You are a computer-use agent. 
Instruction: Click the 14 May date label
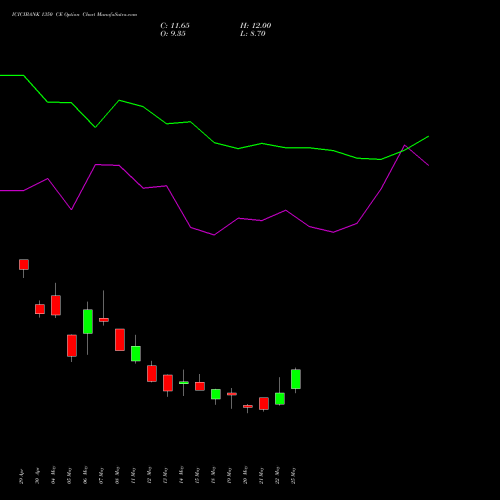coord(181,476)
